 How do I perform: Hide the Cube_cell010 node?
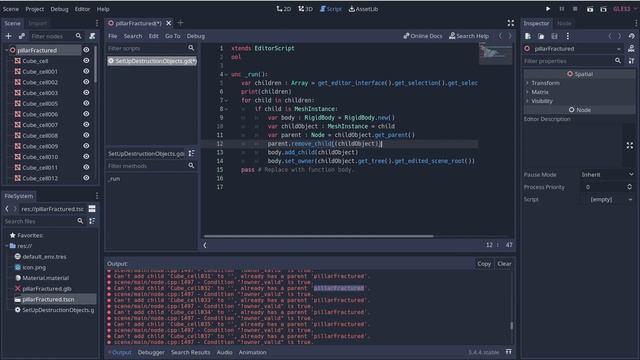pyautogui.click(x=86, y=156)
